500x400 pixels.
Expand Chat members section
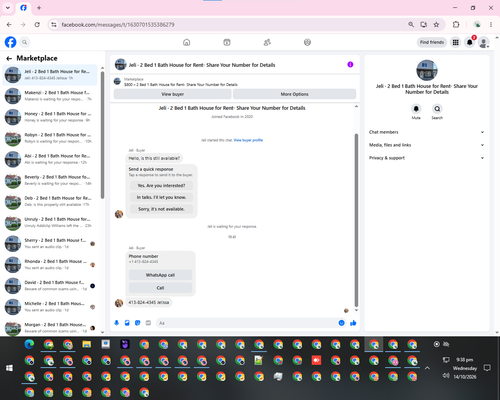(x=427, y=132)
